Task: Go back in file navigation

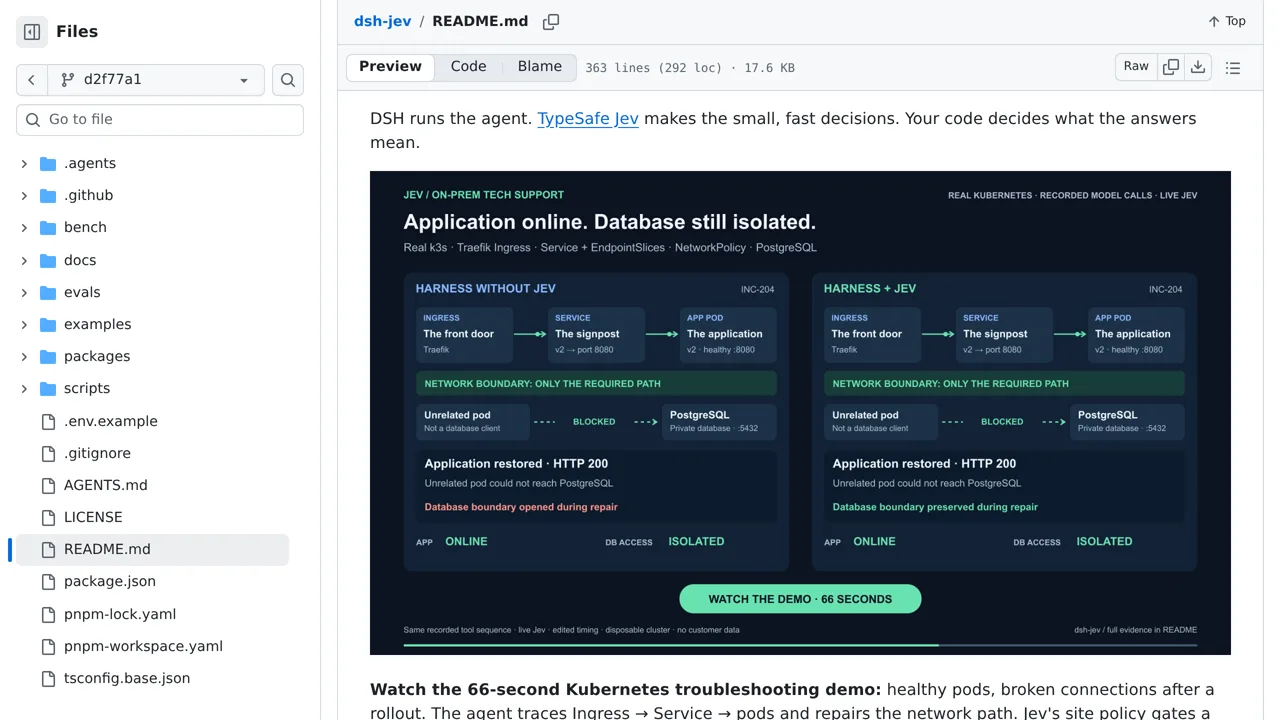Action: pyautogui.click(x=31, y=80)
